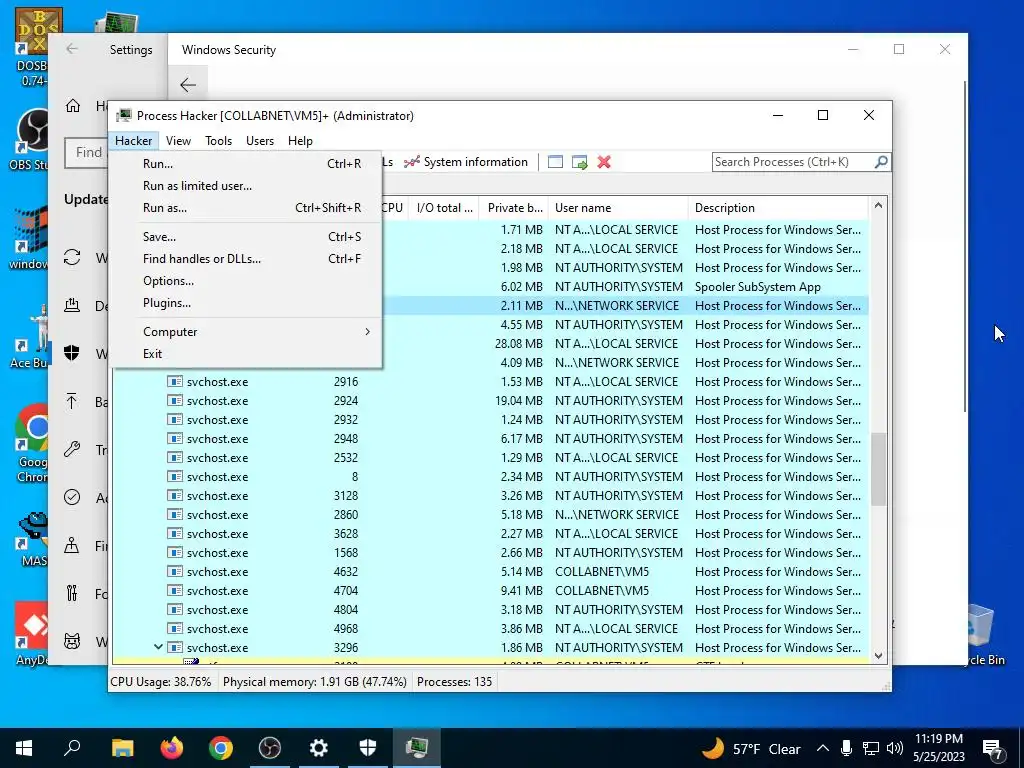
Task: Click Processes: 135 status bar entry
Action: click(x=455, y=682)
